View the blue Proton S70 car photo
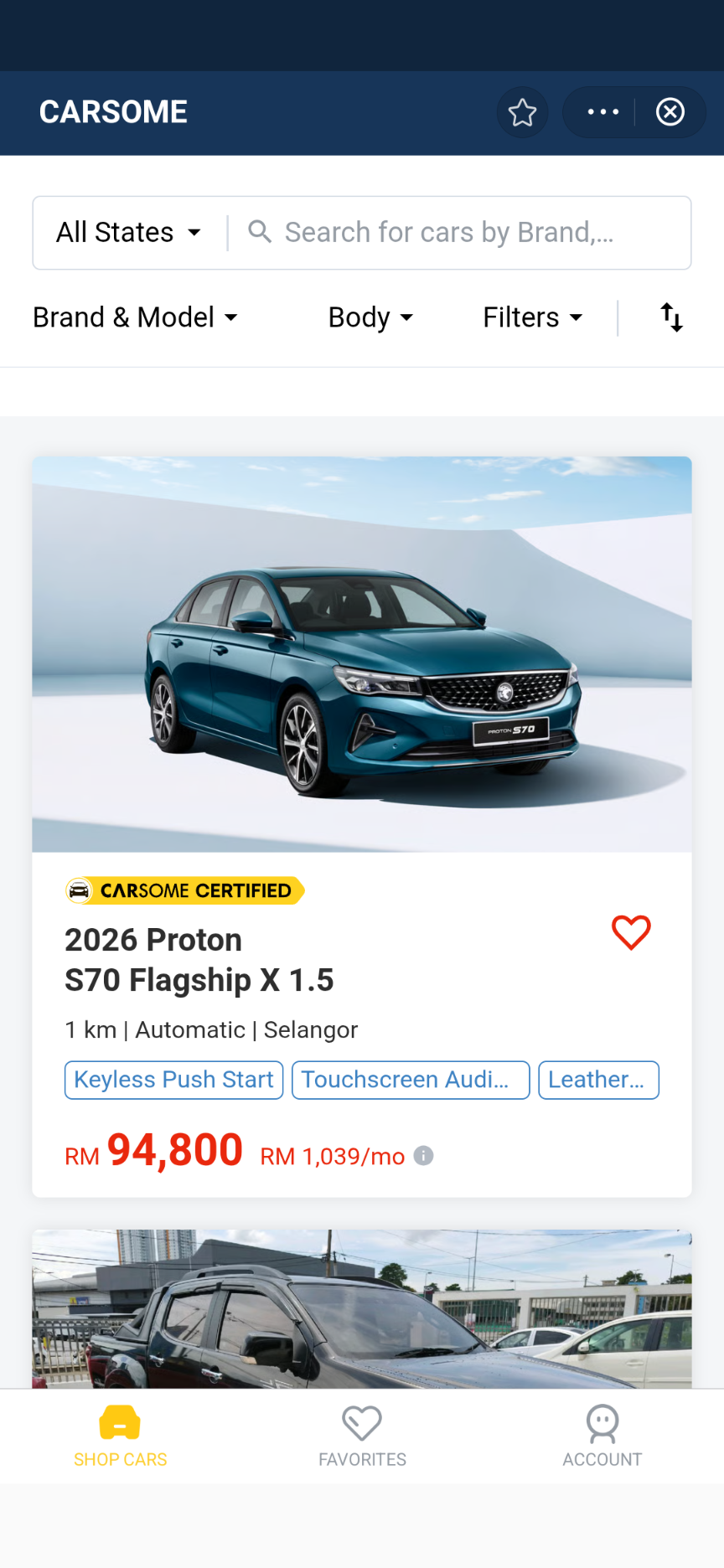The height and width of the screenshot is (1568, 724). point(362,654)
